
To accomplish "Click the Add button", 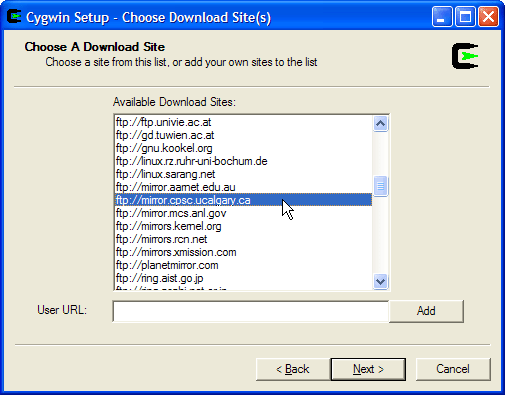I will coord(426,311).
